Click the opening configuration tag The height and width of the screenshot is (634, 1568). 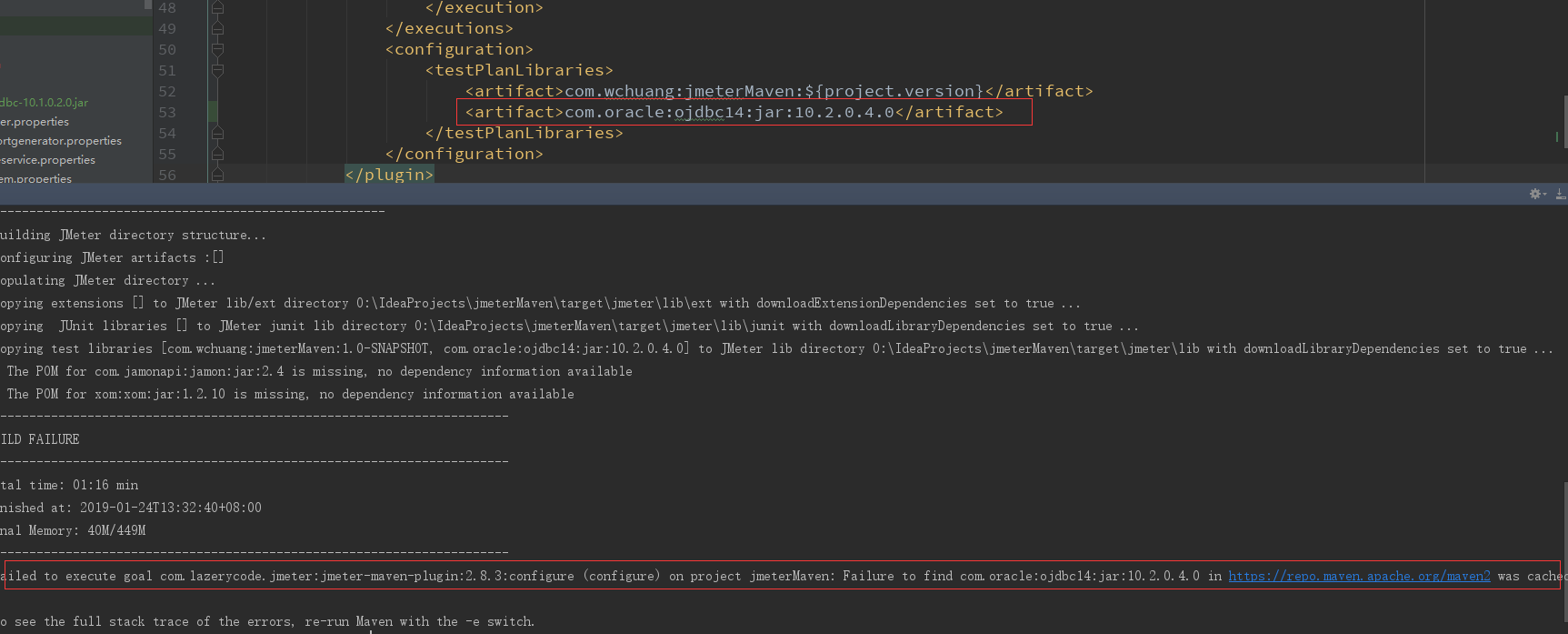tap(459, 50)
